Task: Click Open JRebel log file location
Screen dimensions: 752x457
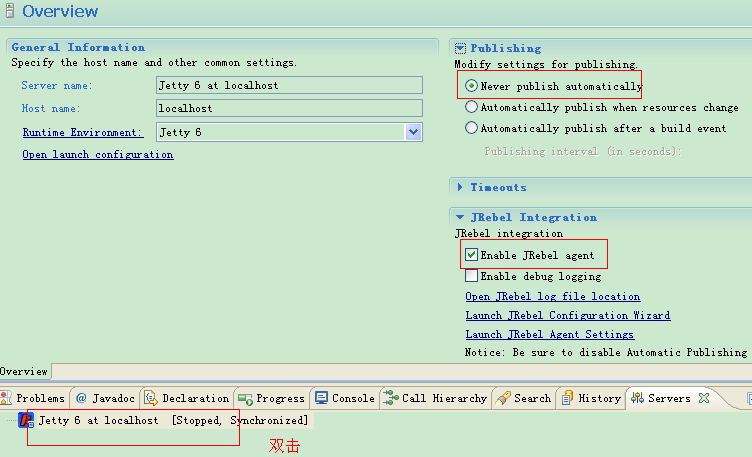Action: click(x=552, y=296)
